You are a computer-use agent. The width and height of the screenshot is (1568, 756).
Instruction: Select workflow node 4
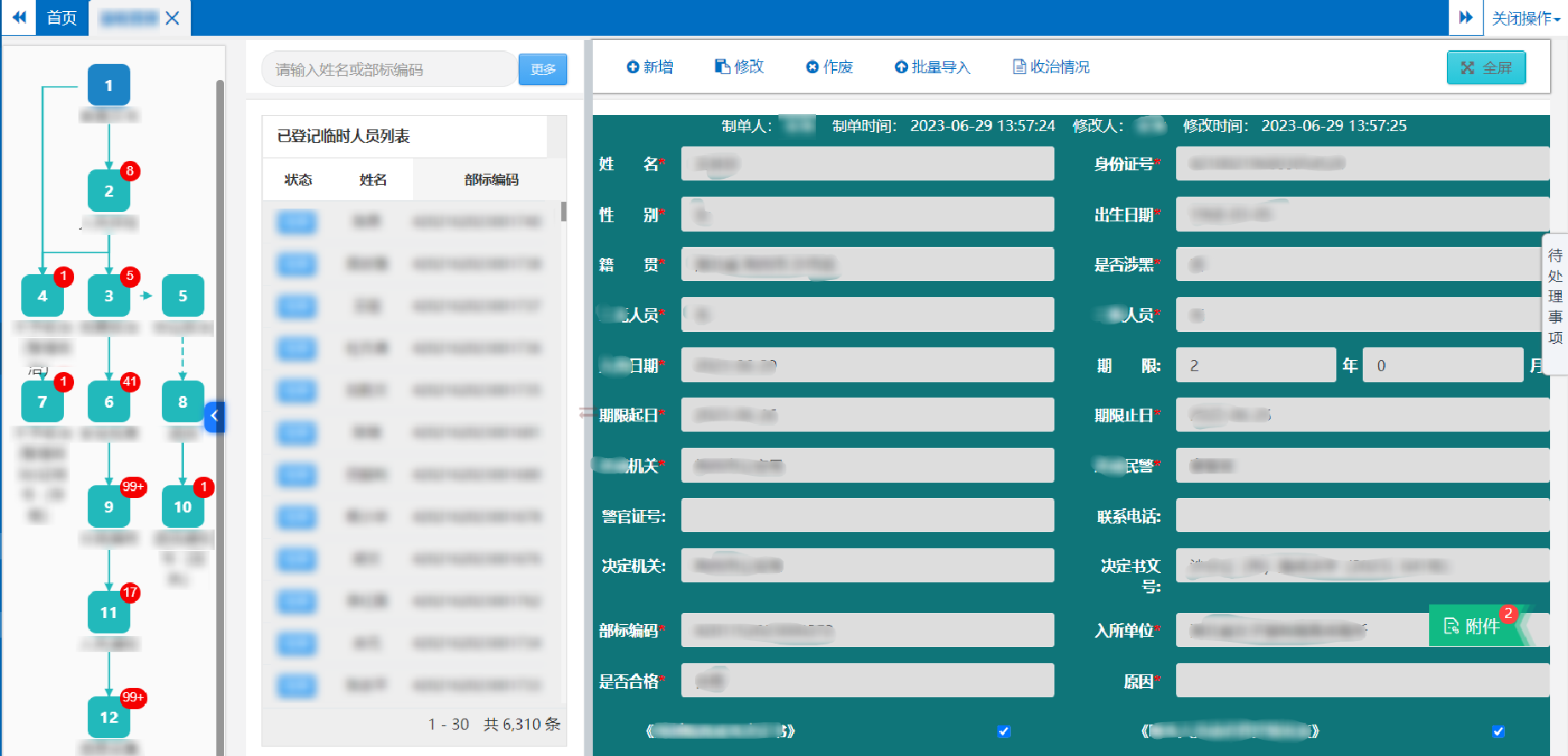click(43, 296)
